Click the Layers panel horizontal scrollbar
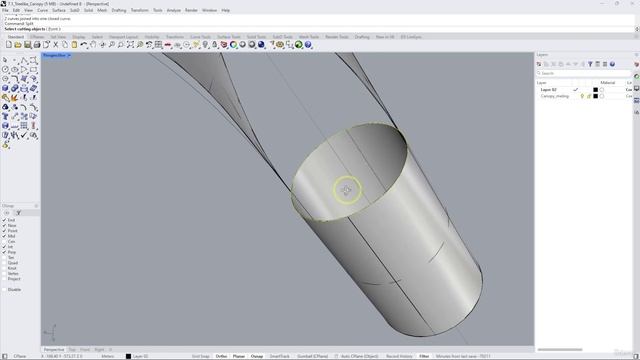Screen dimensions: 640x360 pyautogui.click(x=560, y=350)
